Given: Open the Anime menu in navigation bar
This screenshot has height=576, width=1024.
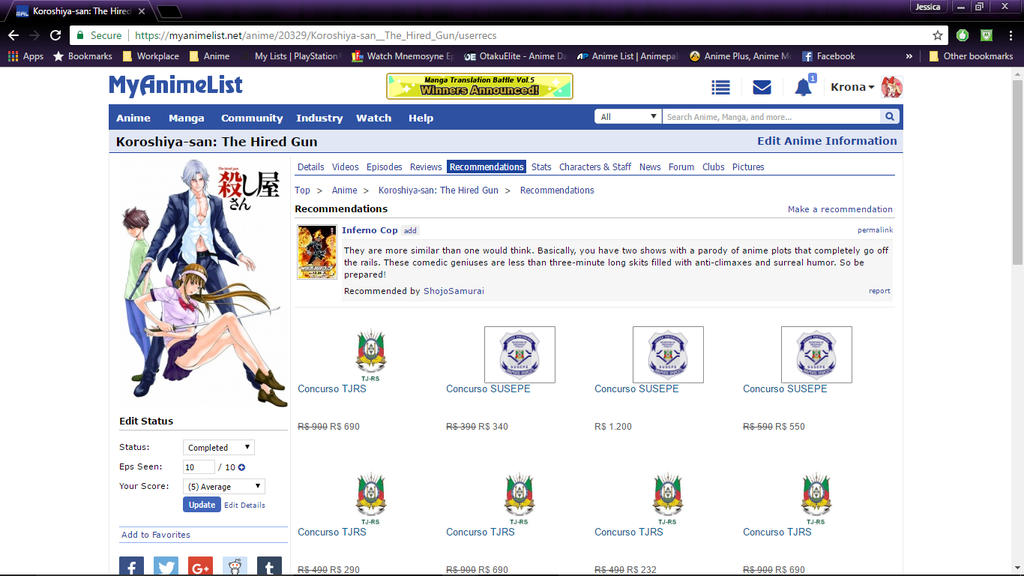Looking at the screenshot, I should (133, 118).
